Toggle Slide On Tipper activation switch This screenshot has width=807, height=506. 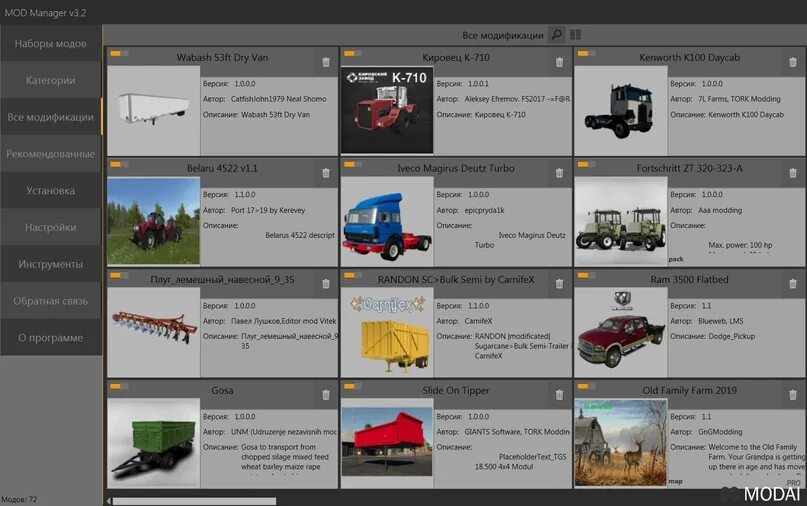353,386
